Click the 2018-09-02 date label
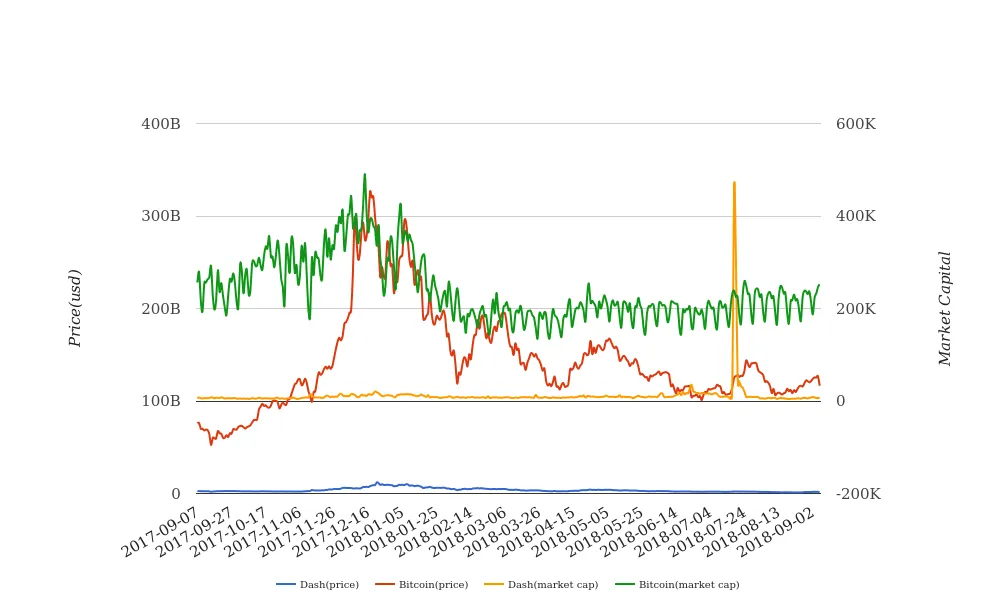 [x=775, y=532]
